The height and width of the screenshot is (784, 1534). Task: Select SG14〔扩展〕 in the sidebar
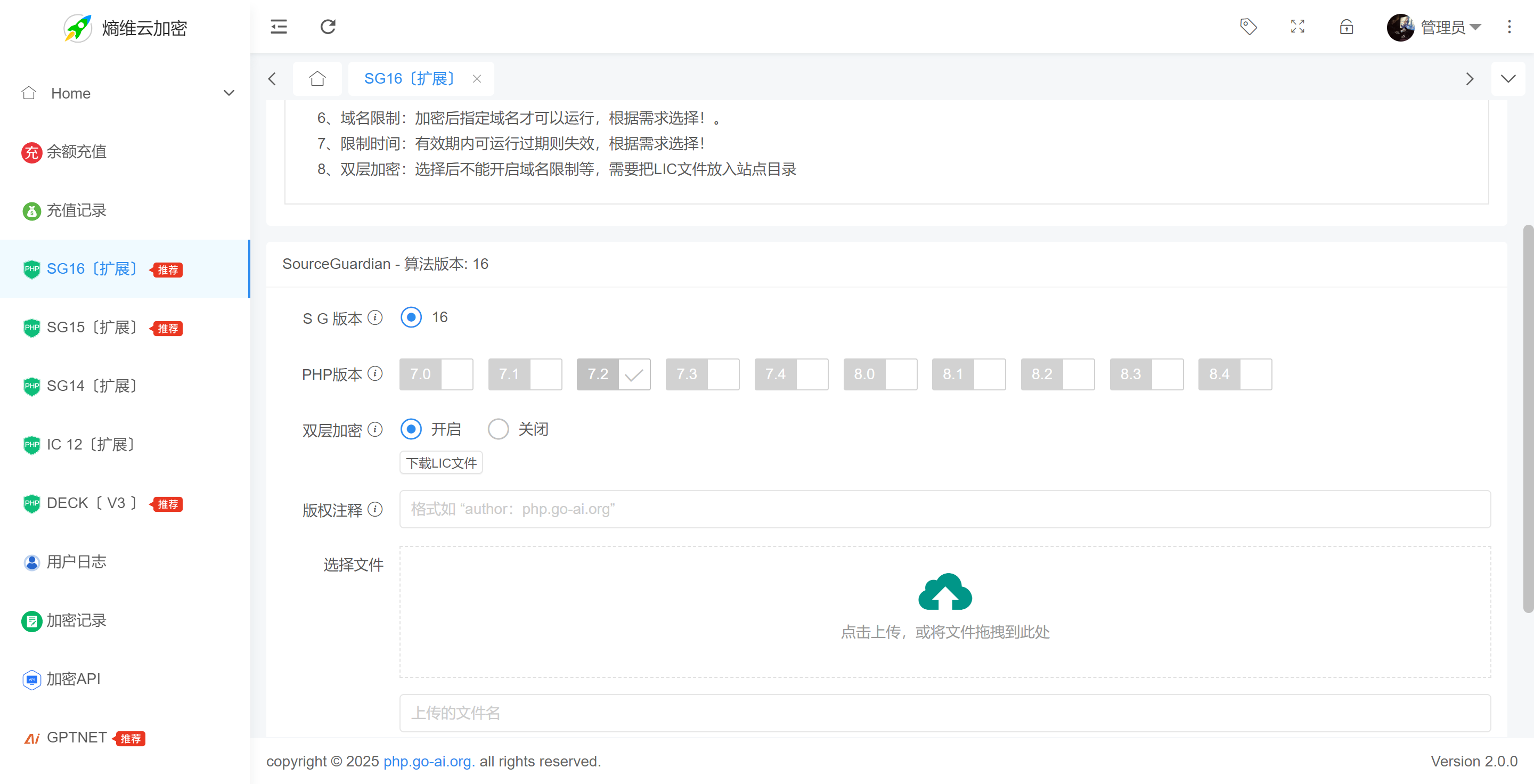(x=125, y=386)
